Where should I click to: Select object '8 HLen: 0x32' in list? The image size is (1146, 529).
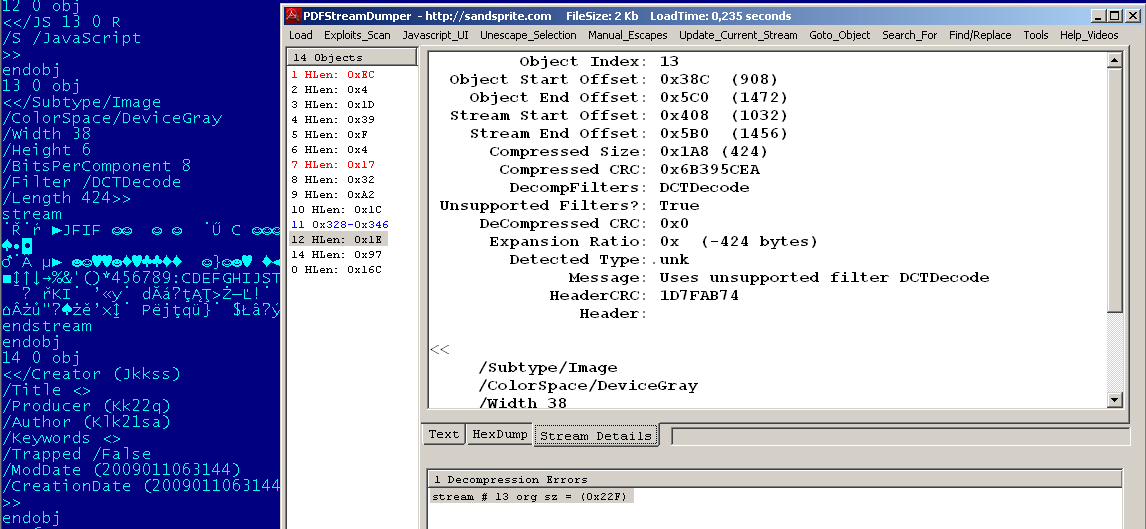pos(333,180)
